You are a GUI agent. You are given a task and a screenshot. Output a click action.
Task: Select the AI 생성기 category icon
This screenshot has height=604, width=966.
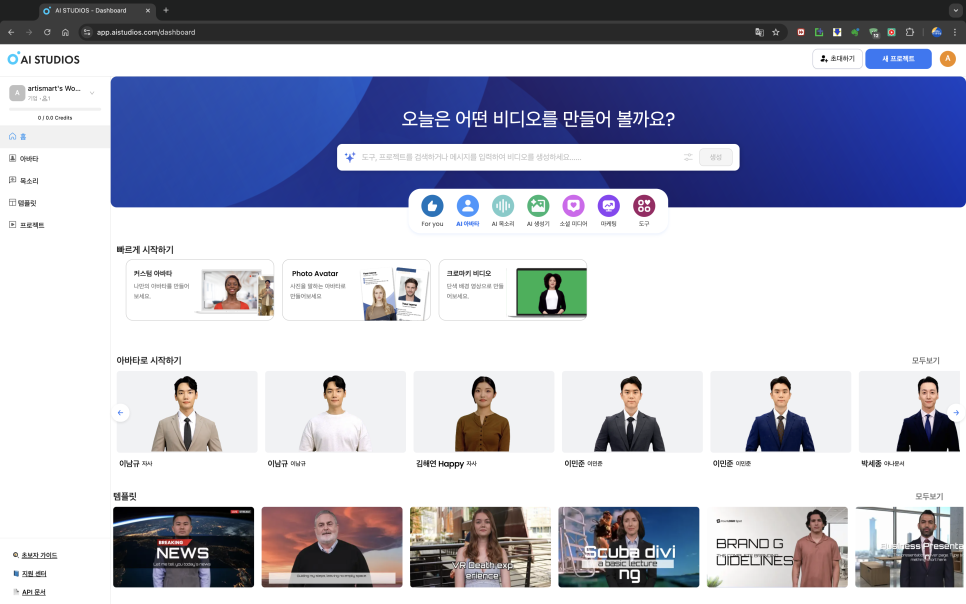tap(538, 206)
